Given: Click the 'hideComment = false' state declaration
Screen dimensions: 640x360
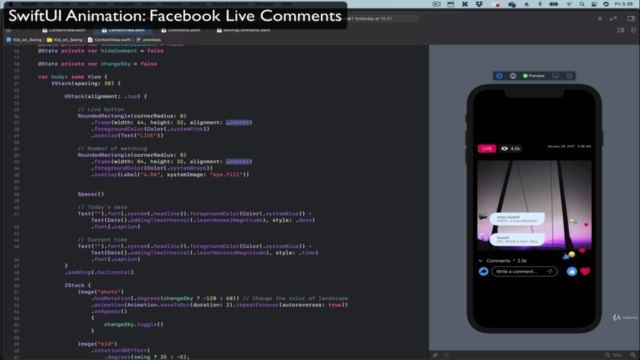Looking at the screenshot, I should pos(101,51).
